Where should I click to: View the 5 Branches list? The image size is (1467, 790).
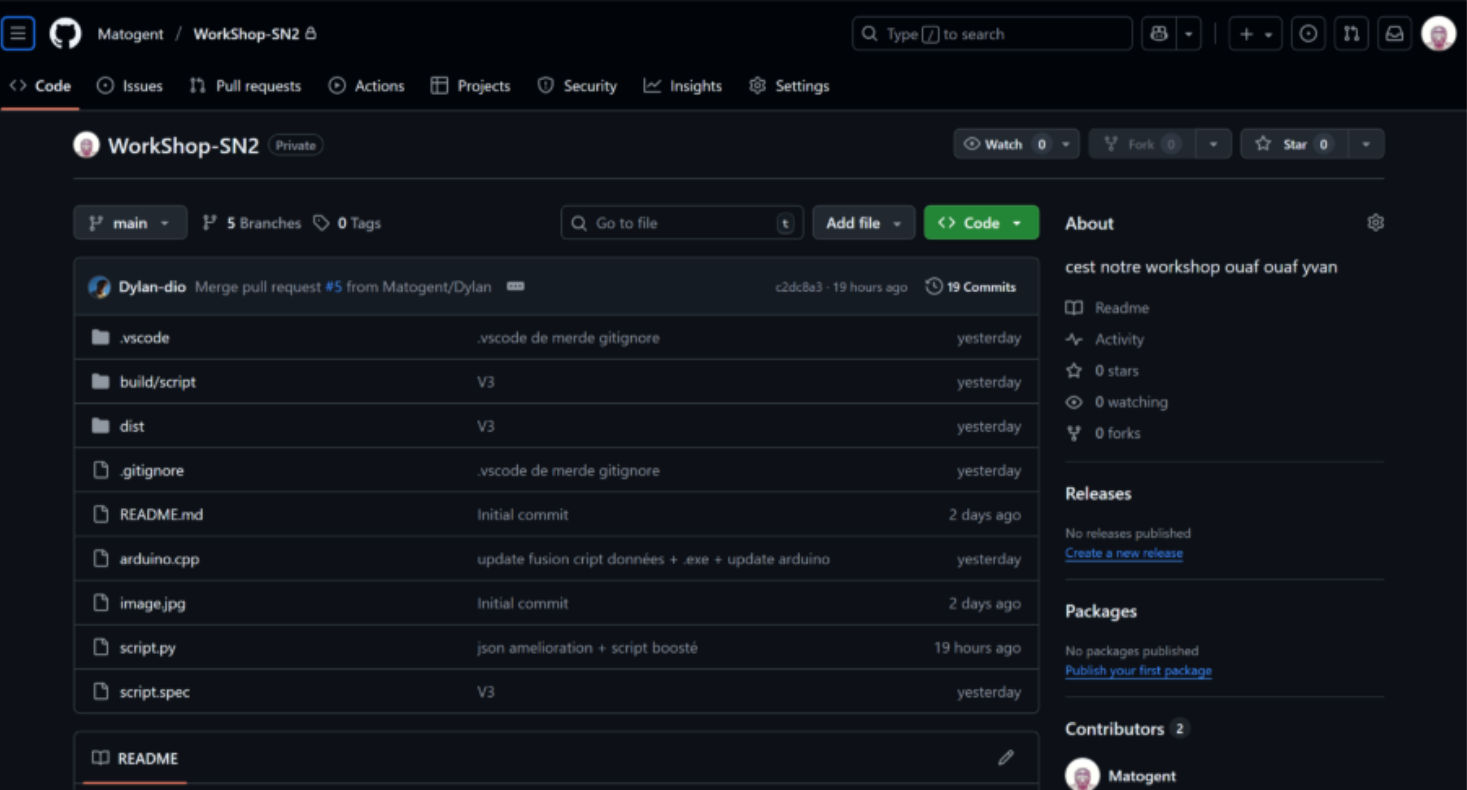(x=252, y=223)
